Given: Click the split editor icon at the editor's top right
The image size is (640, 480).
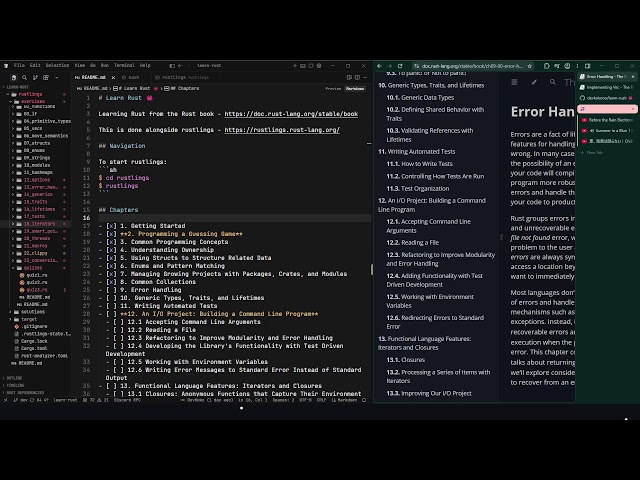Looking at the screenshot, I should coord(357,77).
